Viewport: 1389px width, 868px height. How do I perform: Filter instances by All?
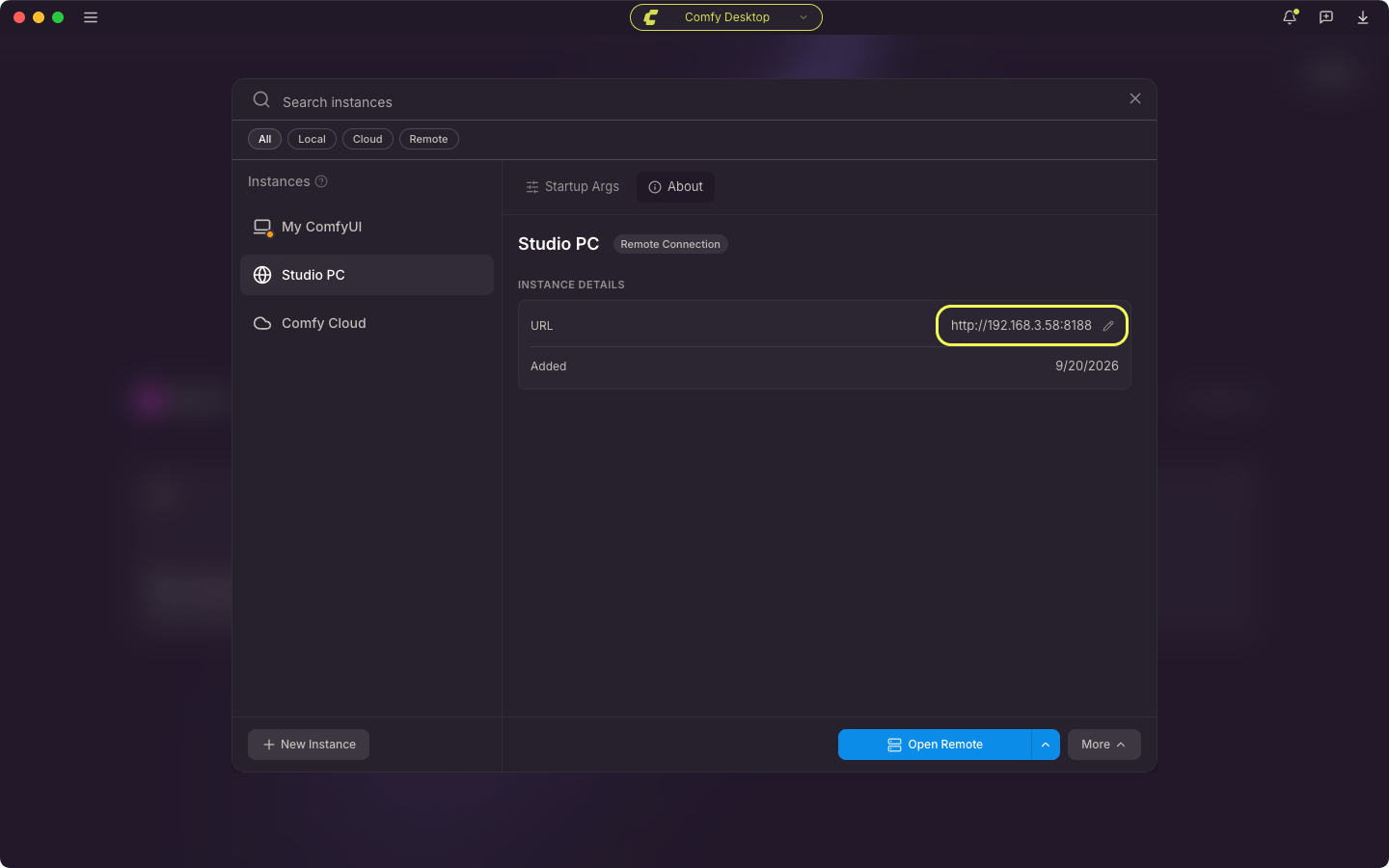[x=264, y=139]
